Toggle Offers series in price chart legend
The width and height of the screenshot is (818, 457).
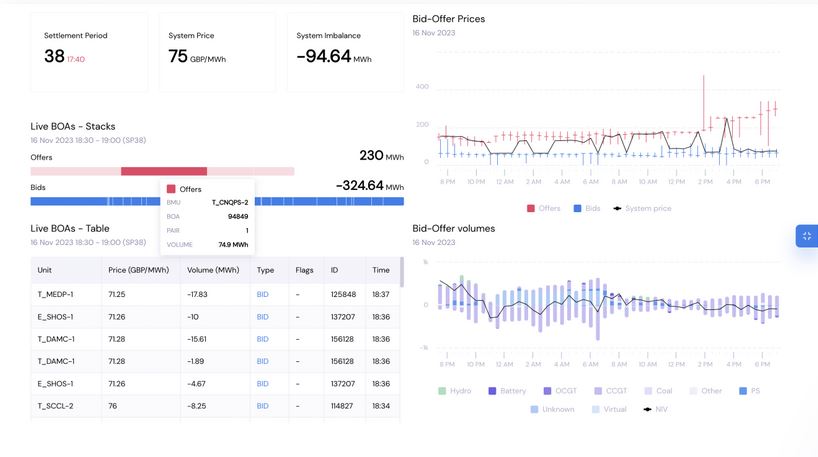(543, 208)
